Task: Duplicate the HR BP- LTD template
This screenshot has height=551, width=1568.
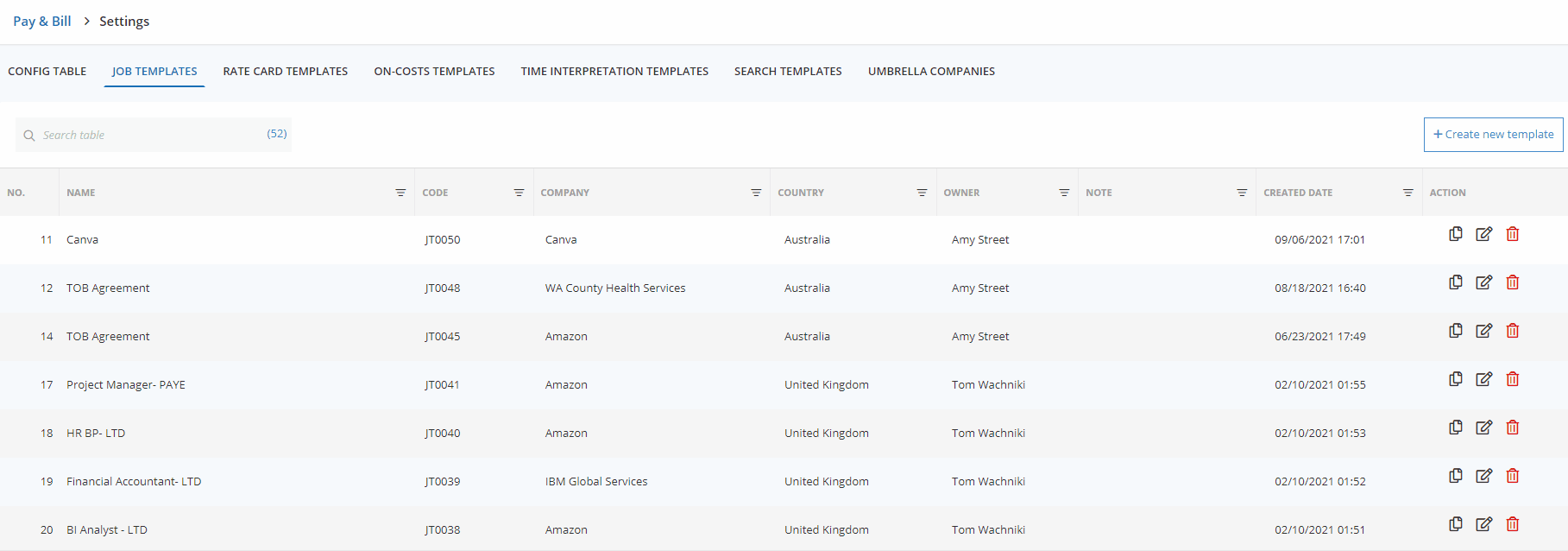Action: (x=1456, y=427)
